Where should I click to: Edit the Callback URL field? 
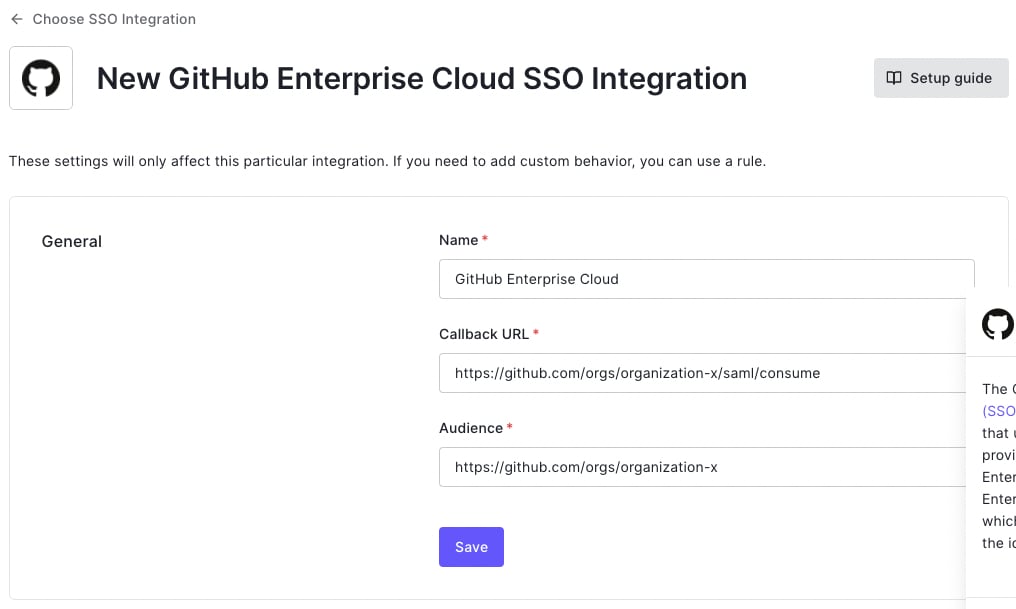pos(702,373)
